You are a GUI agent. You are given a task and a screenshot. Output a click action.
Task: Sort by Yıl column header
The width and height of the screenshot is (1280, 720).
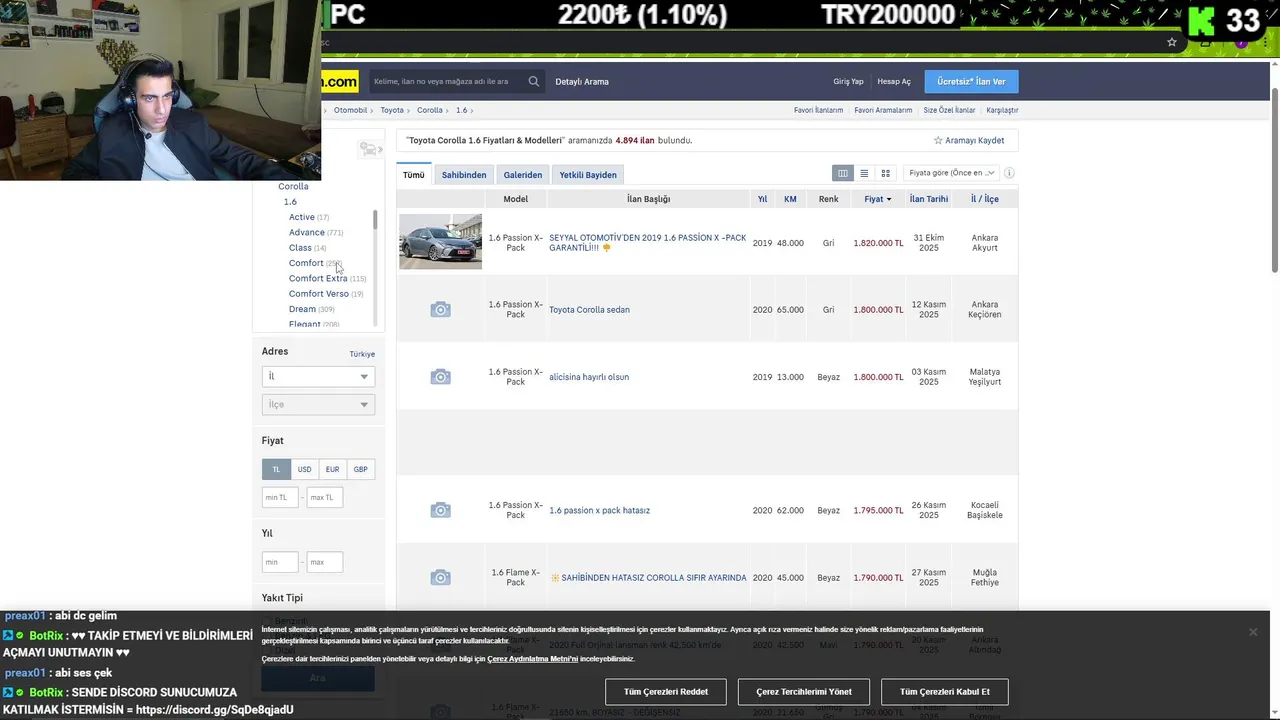click(762, 199)
